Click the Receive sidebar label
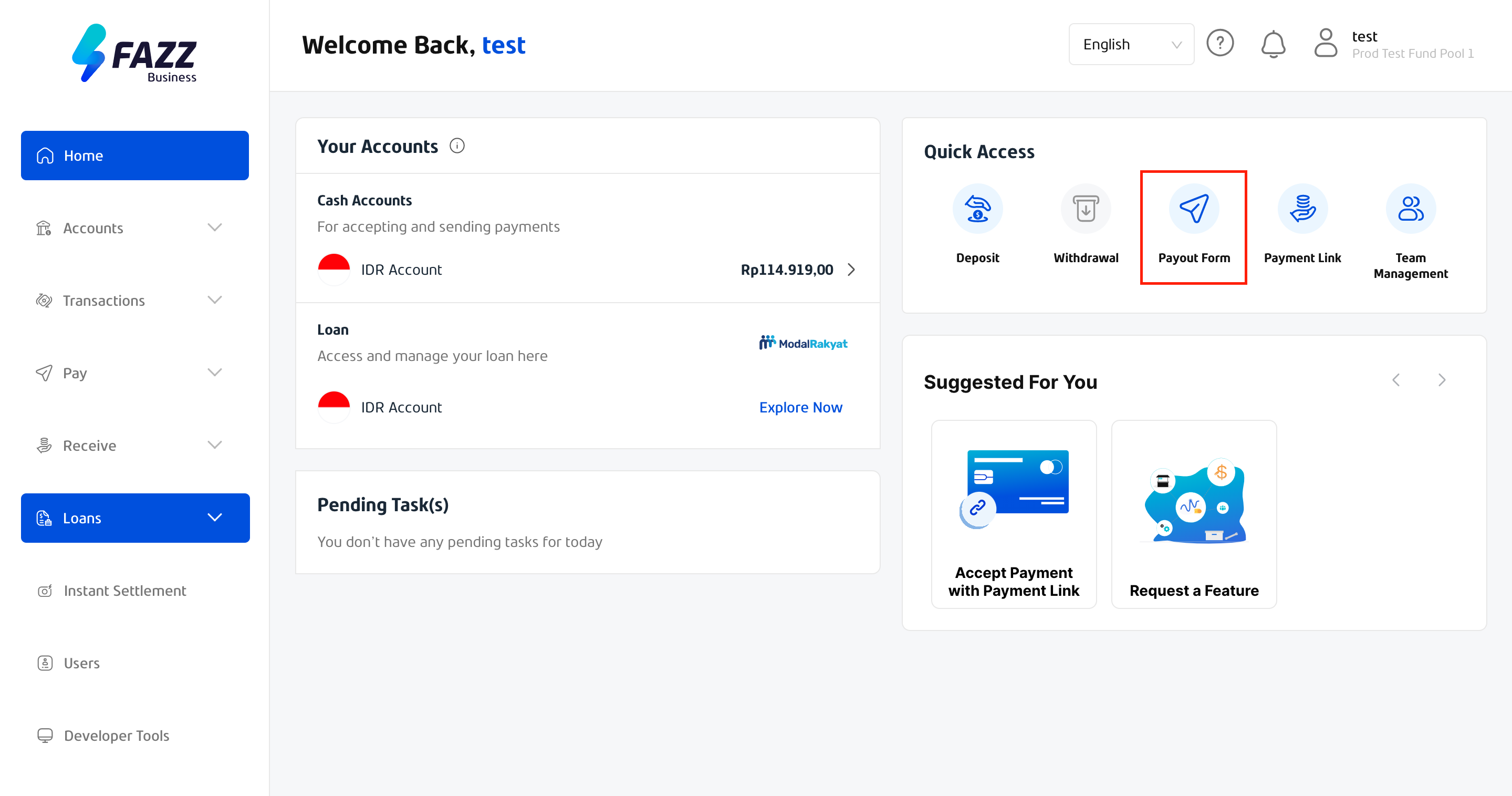This screenshot has height=796, width=1512. [x=89, y=446]
